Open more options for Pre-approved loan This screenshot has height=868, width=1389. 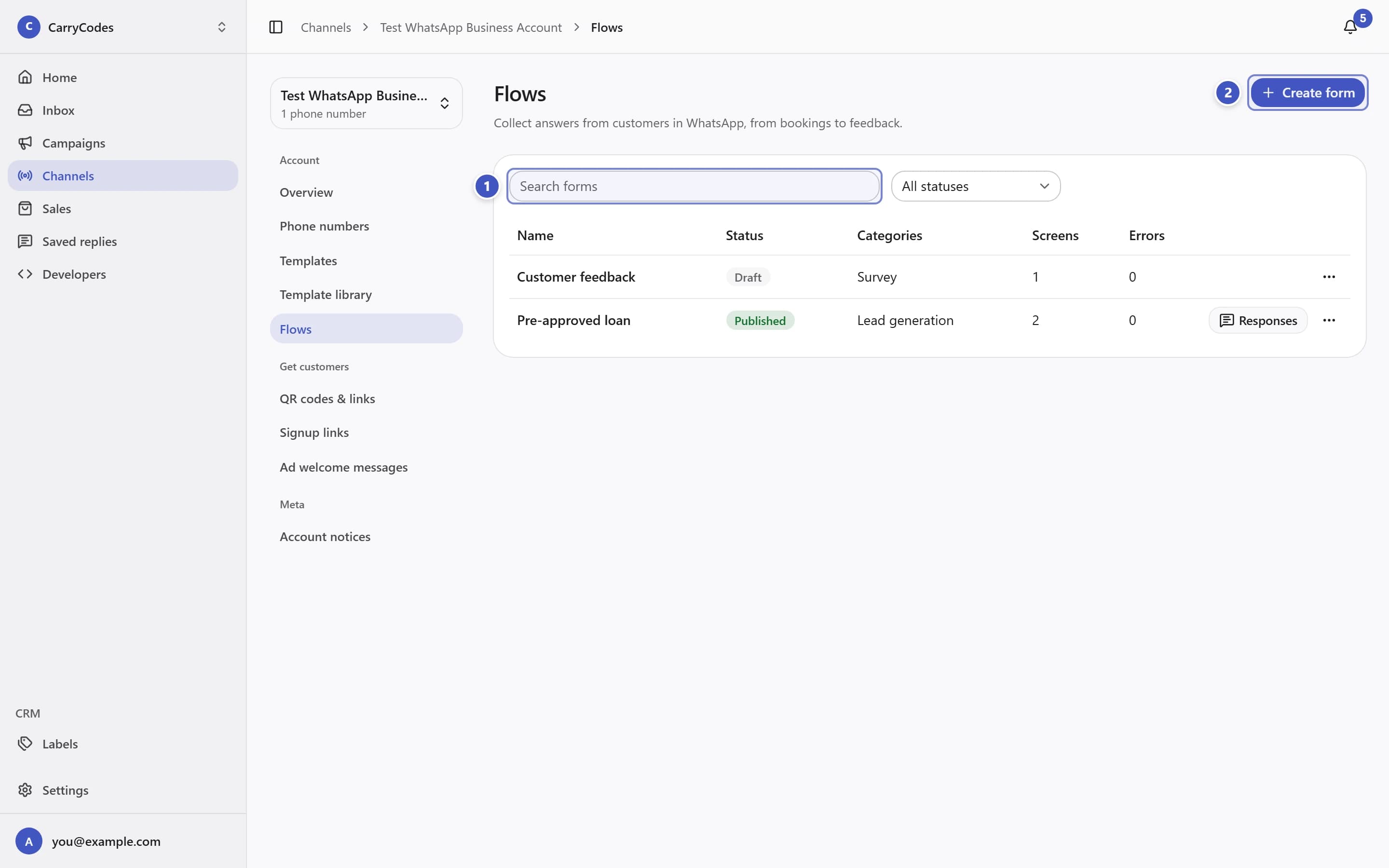click(1329, 320)
